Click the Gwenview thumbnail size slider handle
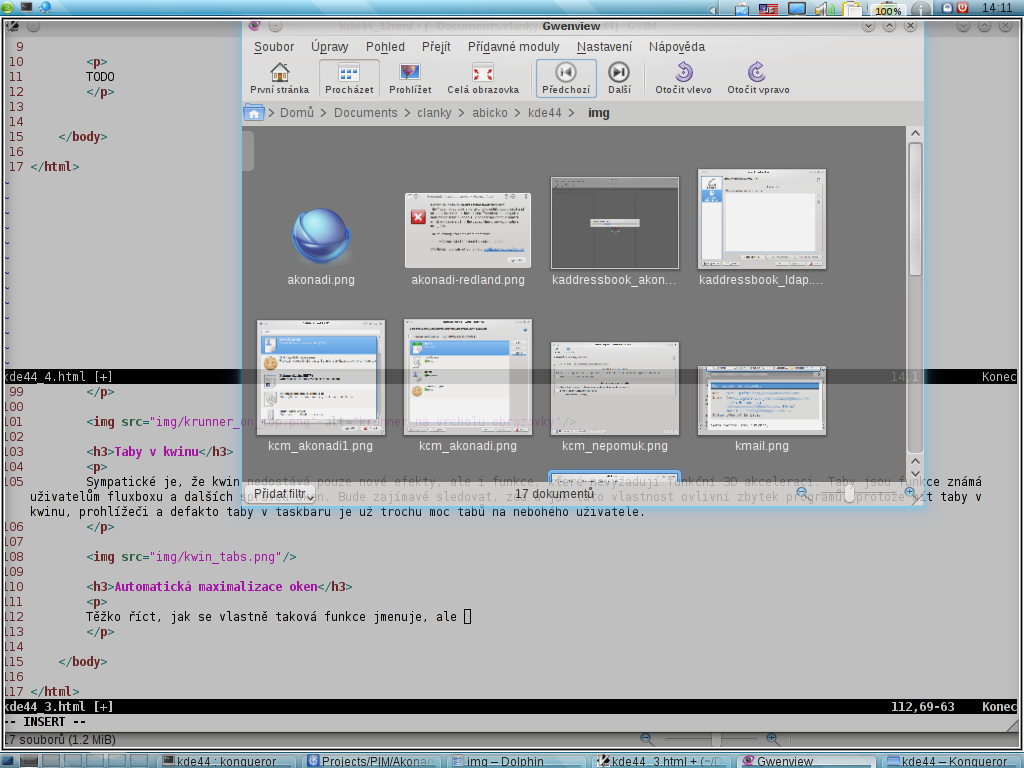Image resolution: width=1024 pixels, height=768 pixels. coord(849,494)
